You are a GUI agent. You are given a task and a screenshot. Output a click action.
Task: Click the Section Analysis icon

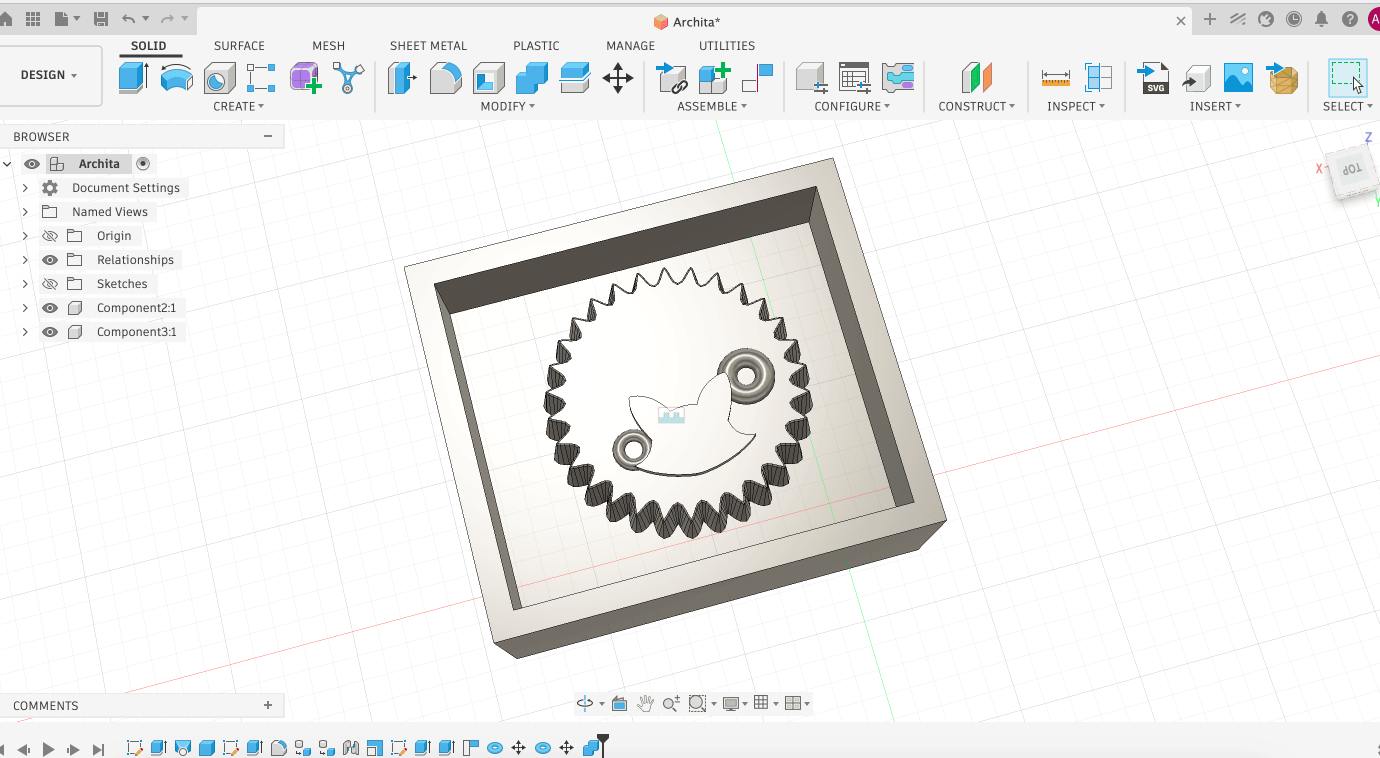[1098, 77]
